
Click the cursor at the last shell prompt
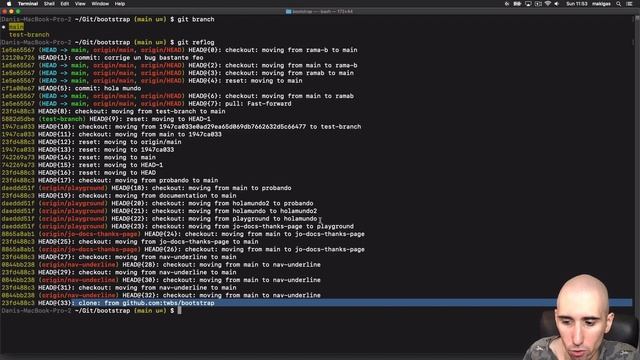point(180,311)
